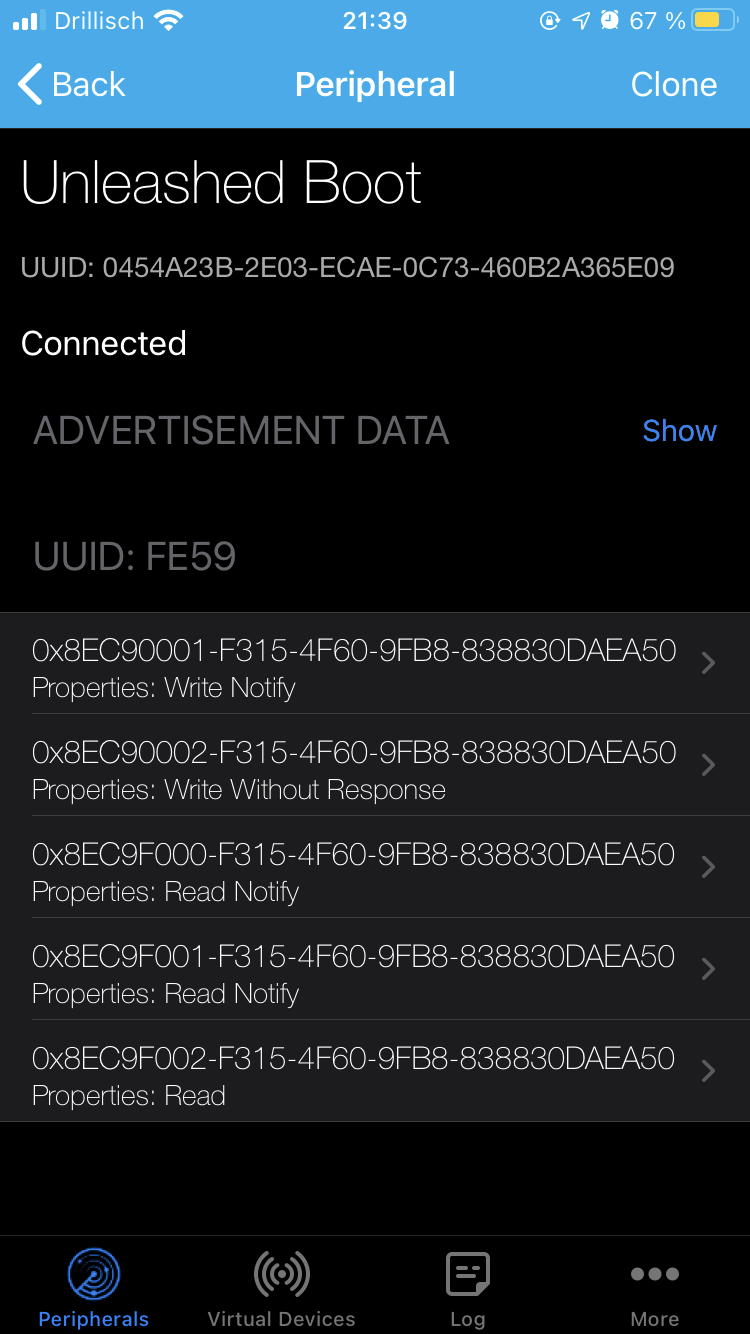The image size is (750, 1334).
Task: Expand chevron for 8EC90001 characteristic
Action: [x=708, y=663]
